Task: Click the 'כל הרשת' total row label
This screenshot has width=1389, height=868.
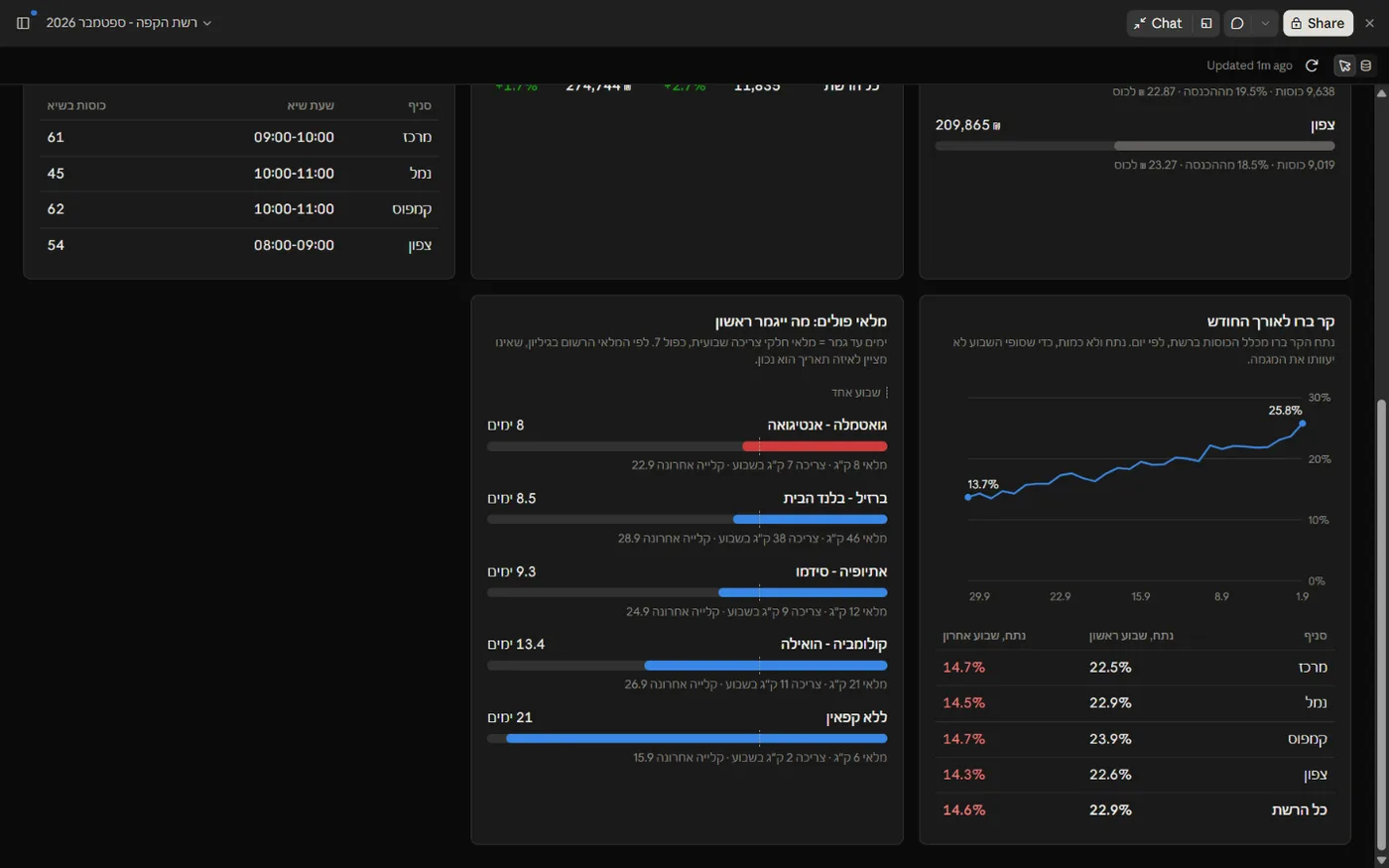Action: click(x=1300, y=810)
